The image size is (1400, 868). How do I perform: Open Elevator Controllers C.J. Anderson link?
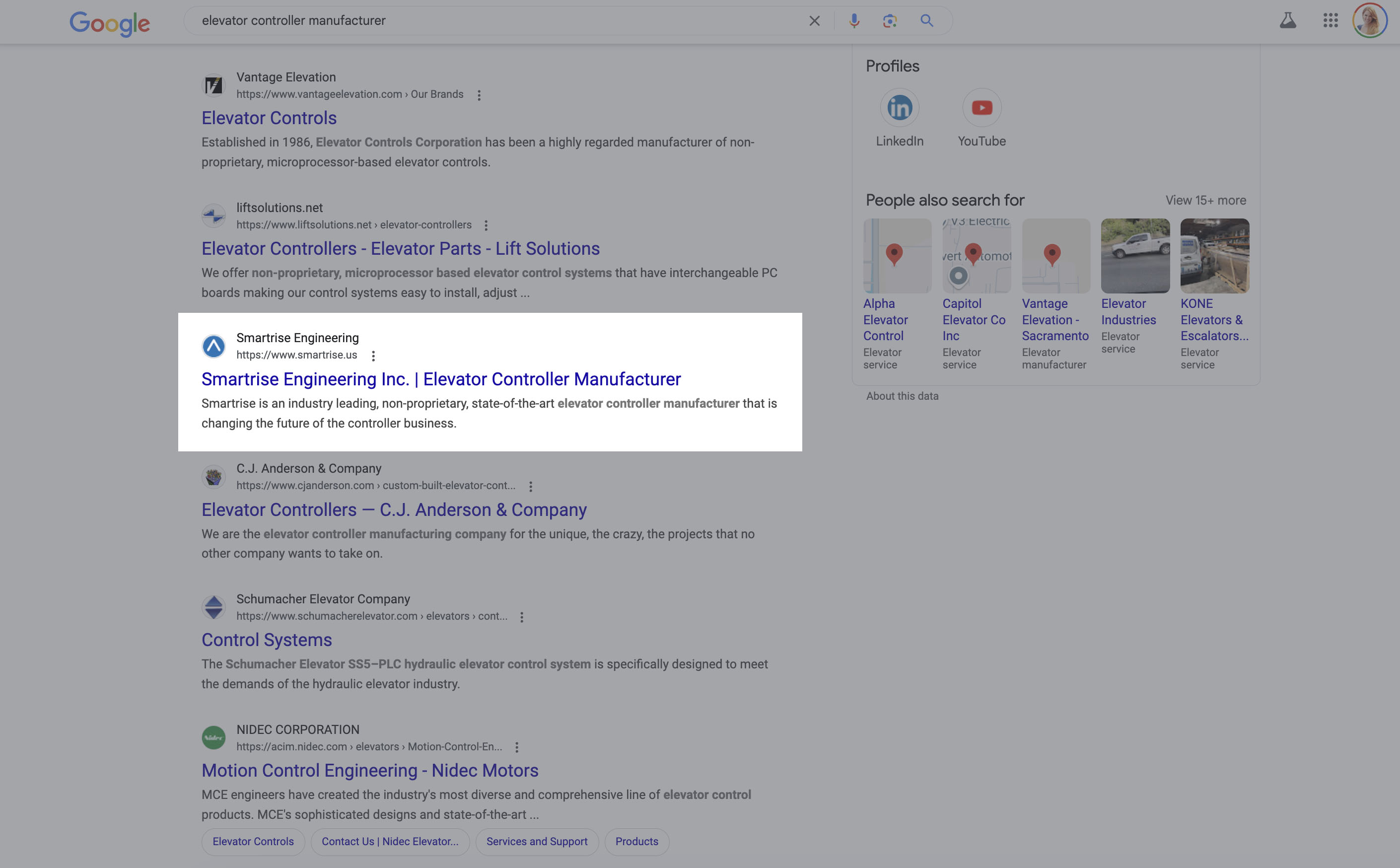pyautogui.click(x=394, y=510)
